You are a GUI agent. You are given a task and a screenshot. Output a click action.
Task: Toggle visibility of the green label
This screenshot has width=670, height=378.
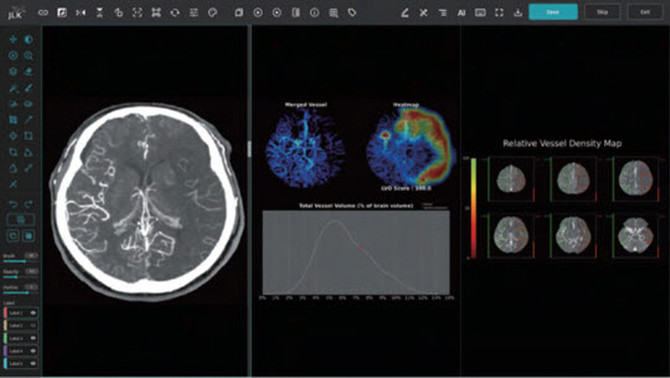click(x=33, y=338)
